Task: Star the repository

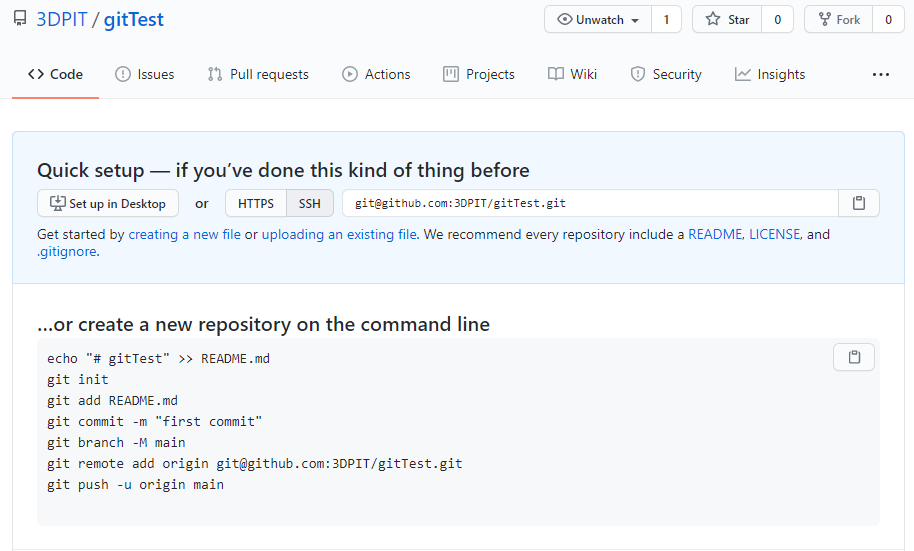Action: pyautogui.click(x=727, y=19)
